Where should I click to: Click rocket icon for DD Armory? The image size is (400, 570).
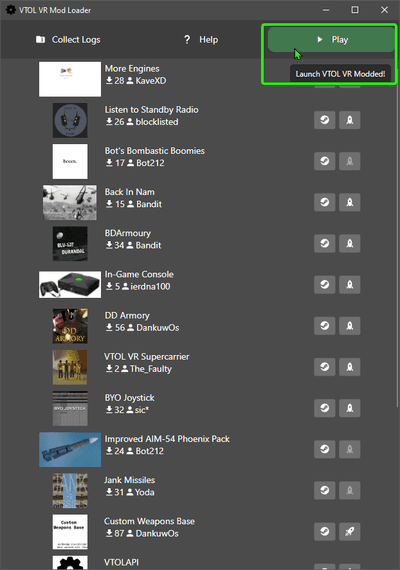[x=349, y=325]
